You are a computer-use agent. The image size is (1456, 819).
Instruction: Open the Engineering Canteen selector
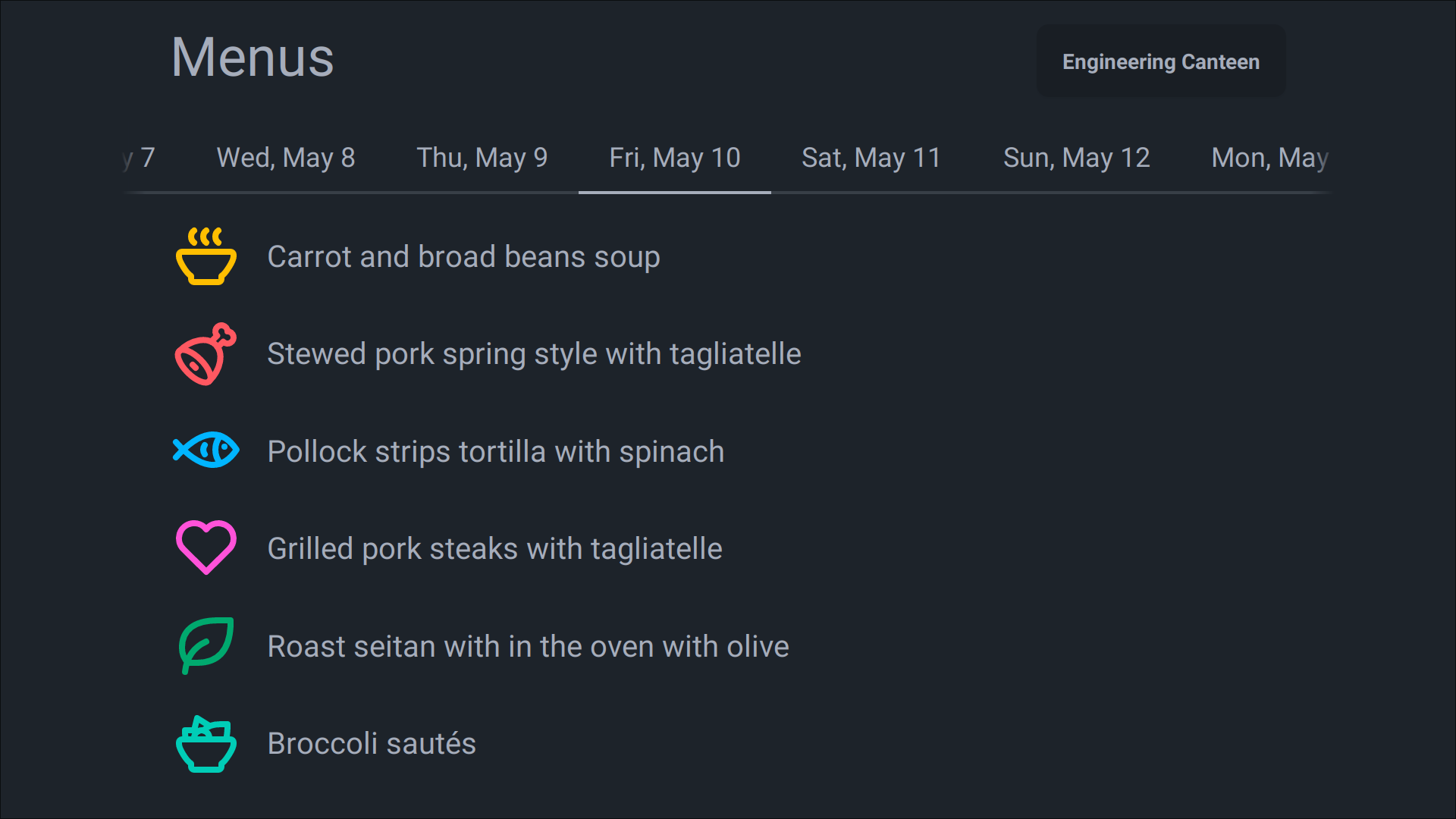(1160, 61)
